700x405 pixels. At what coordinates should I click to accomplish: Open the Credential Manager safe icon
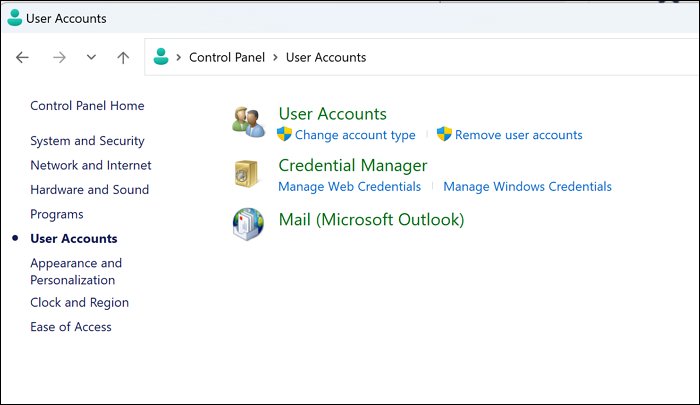pos(247,174)
